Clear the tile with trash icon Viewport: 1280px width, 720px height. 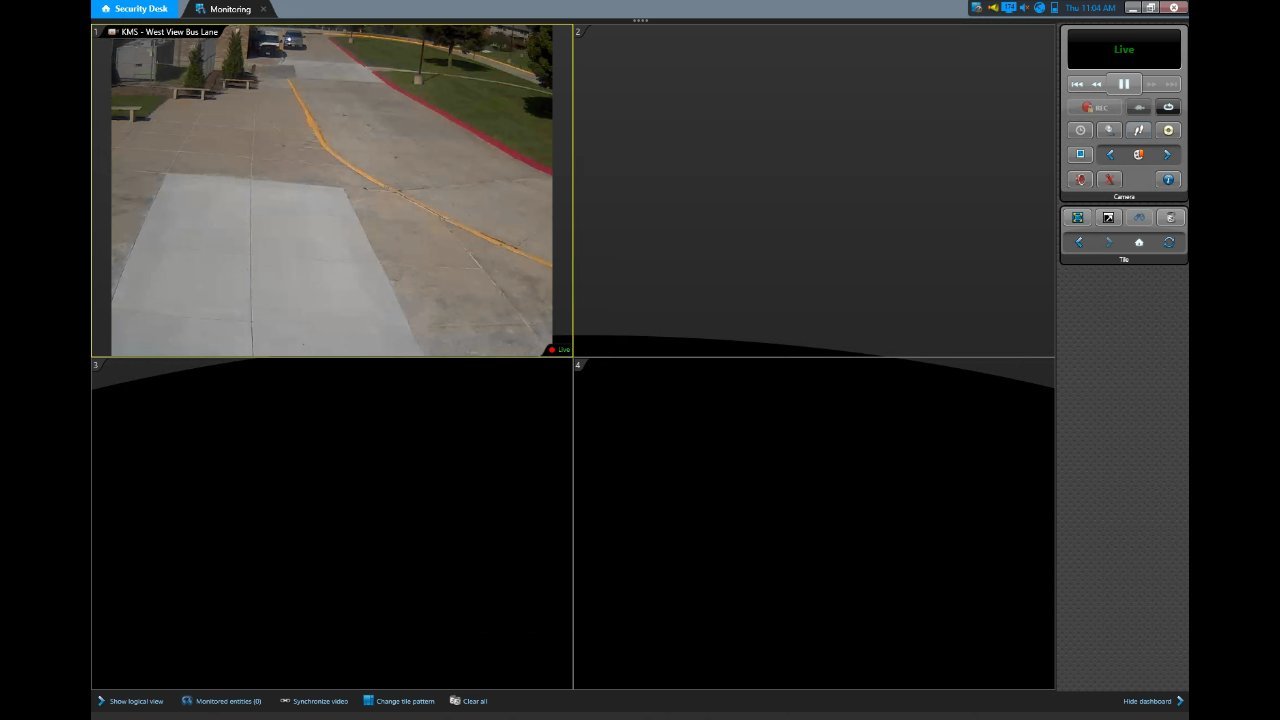point(1170,218)
